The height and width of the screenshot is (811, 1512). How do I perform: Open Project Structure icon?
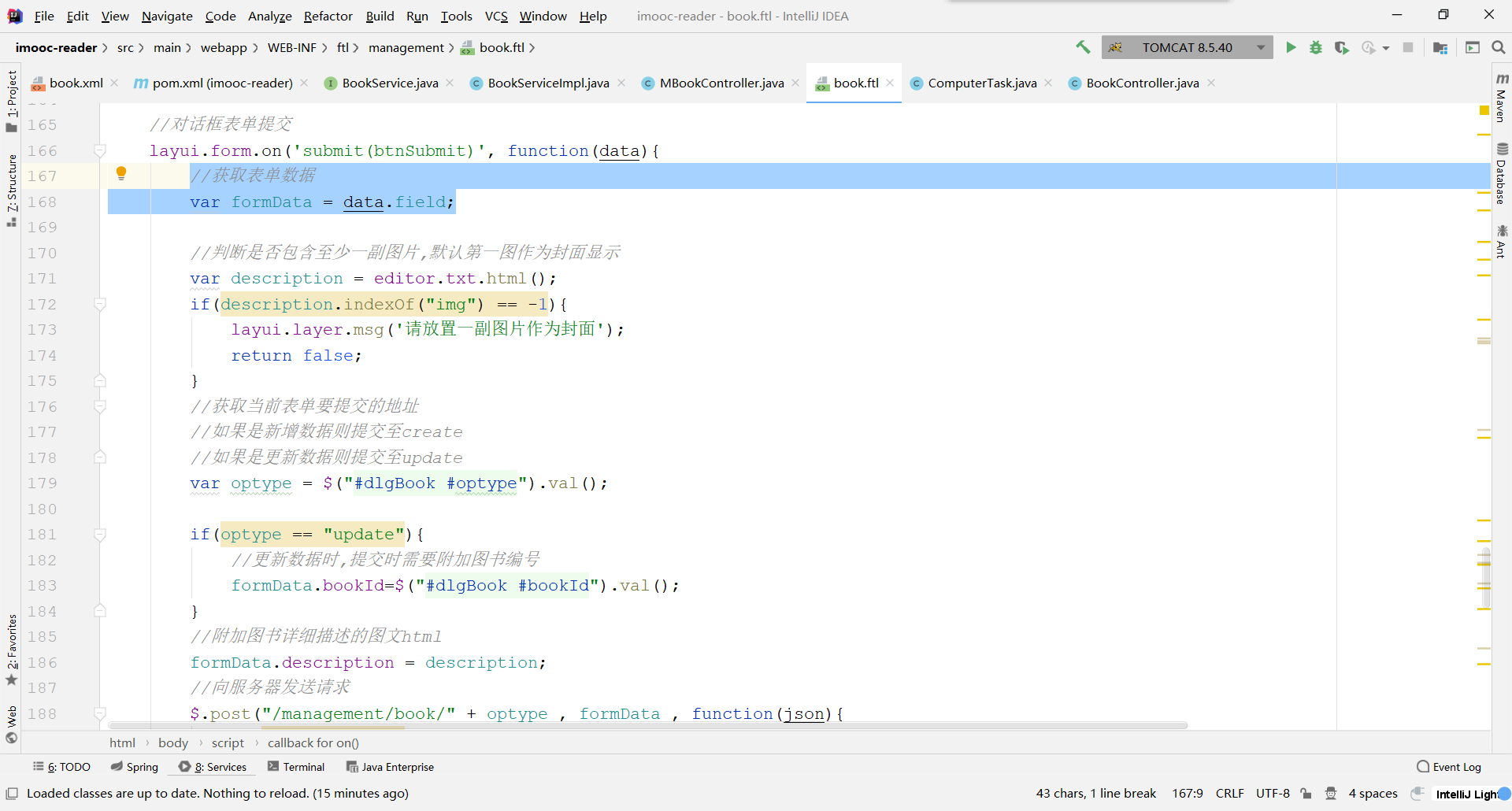(1440, 47)
